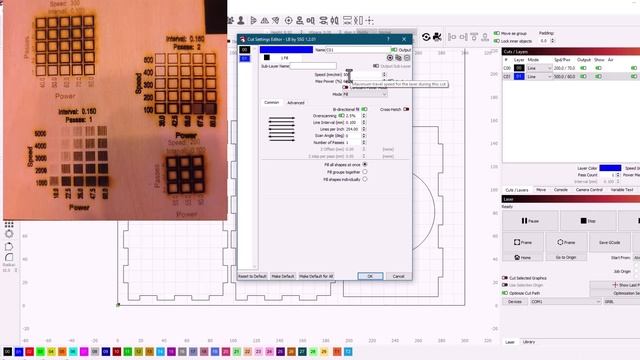
Task: Click the Sub-Layer Name input field
Action: [313, 66]
